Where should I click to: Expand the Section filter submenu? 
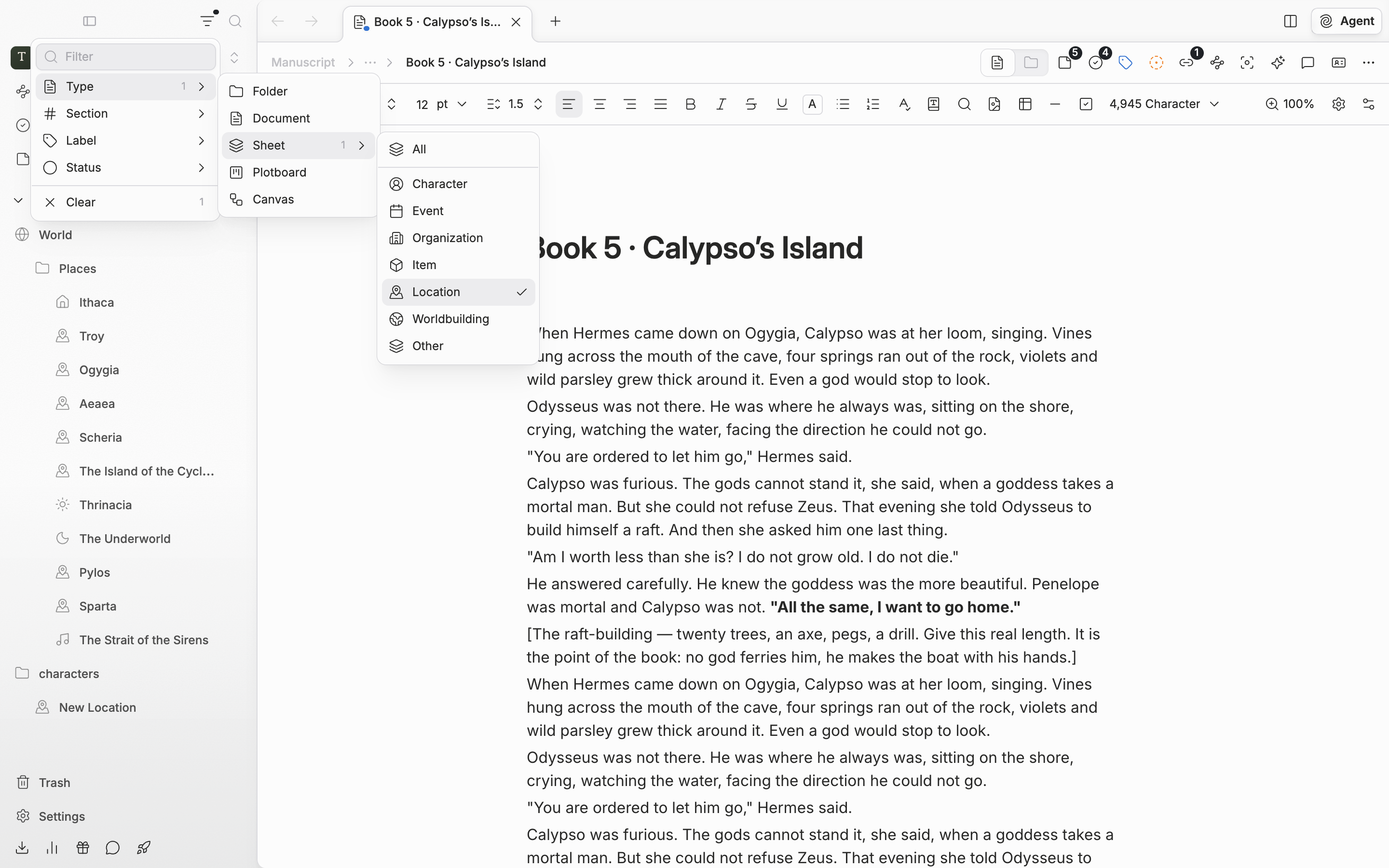tap(126, 113)
